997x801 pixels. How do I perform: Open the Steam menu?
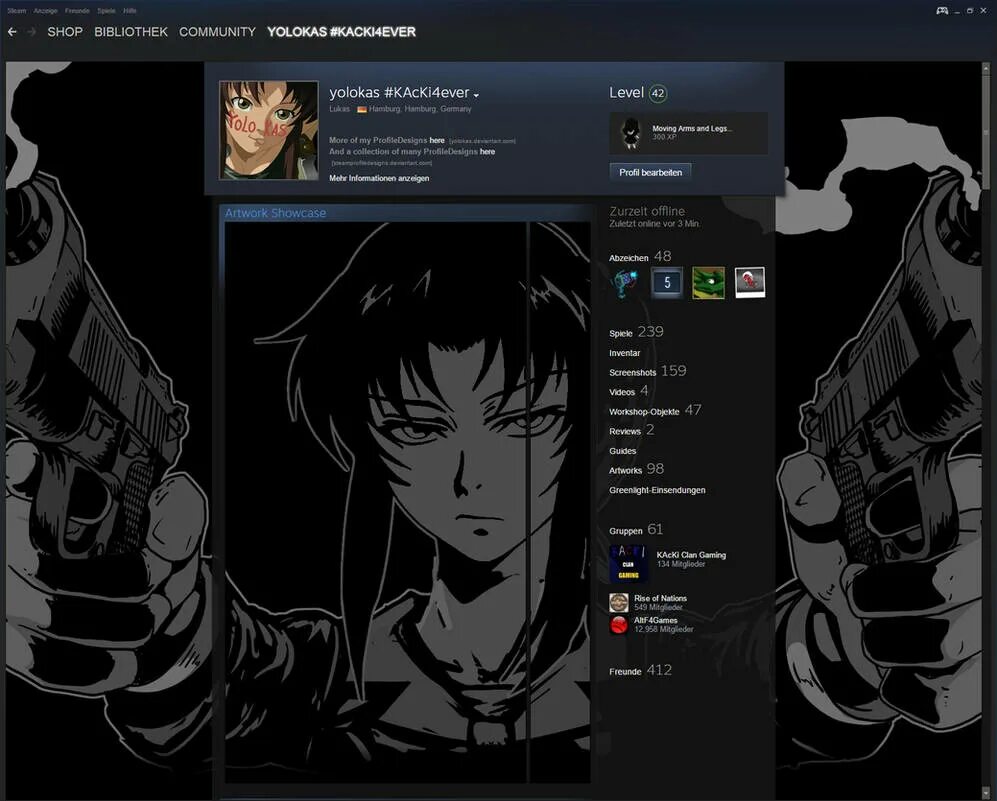(x=17, y=11)
